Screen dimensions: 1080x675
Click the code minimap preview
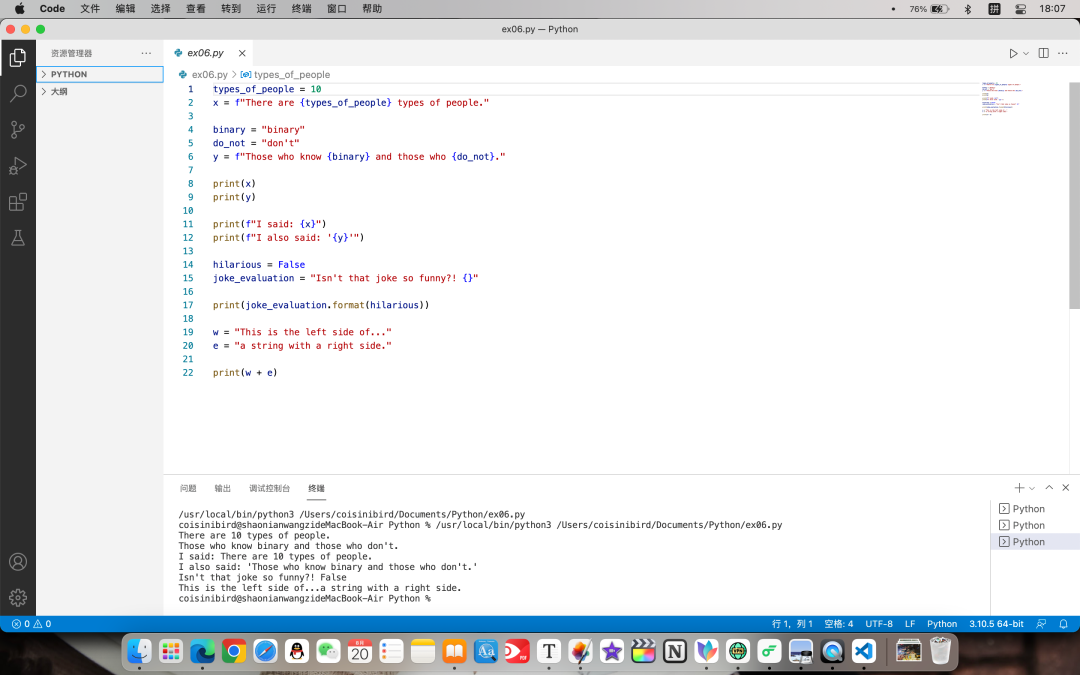pos(1000,98)
